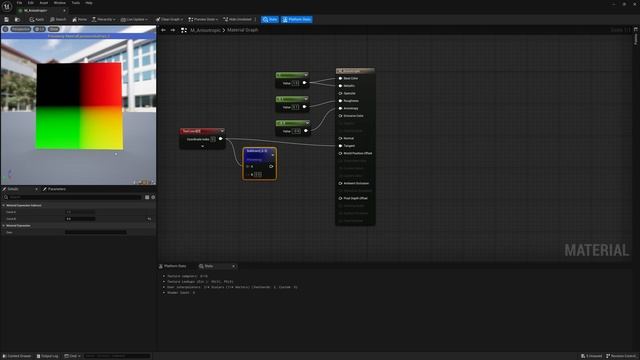Click the M_Anisotropic breadcrumb

pos(205,30)
